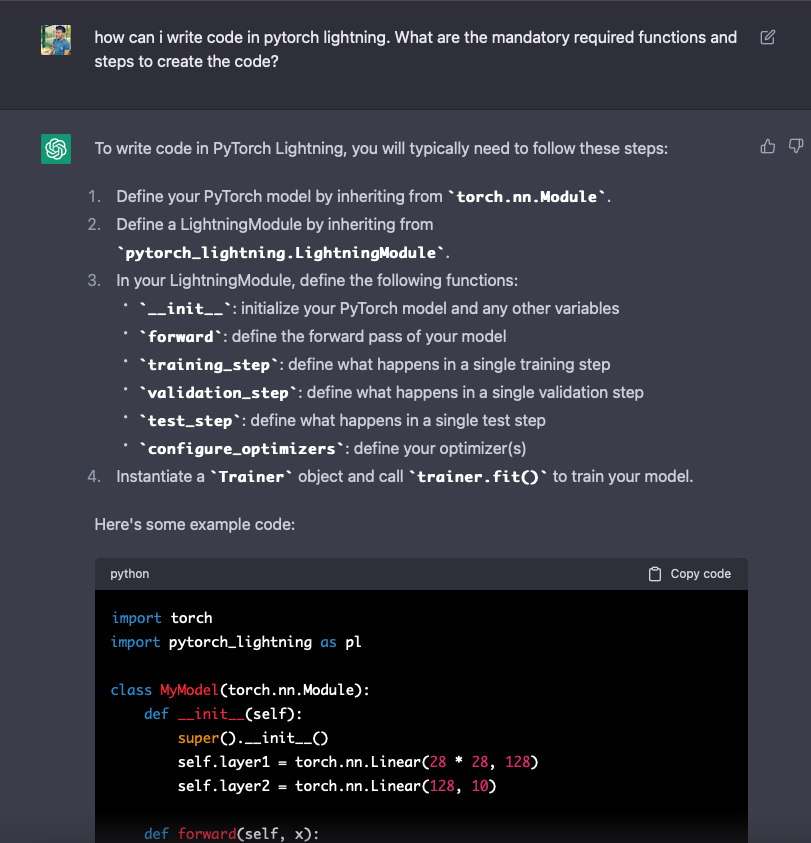Click the clipboard icon in code header
811x843 pixels.
point(655,574)
